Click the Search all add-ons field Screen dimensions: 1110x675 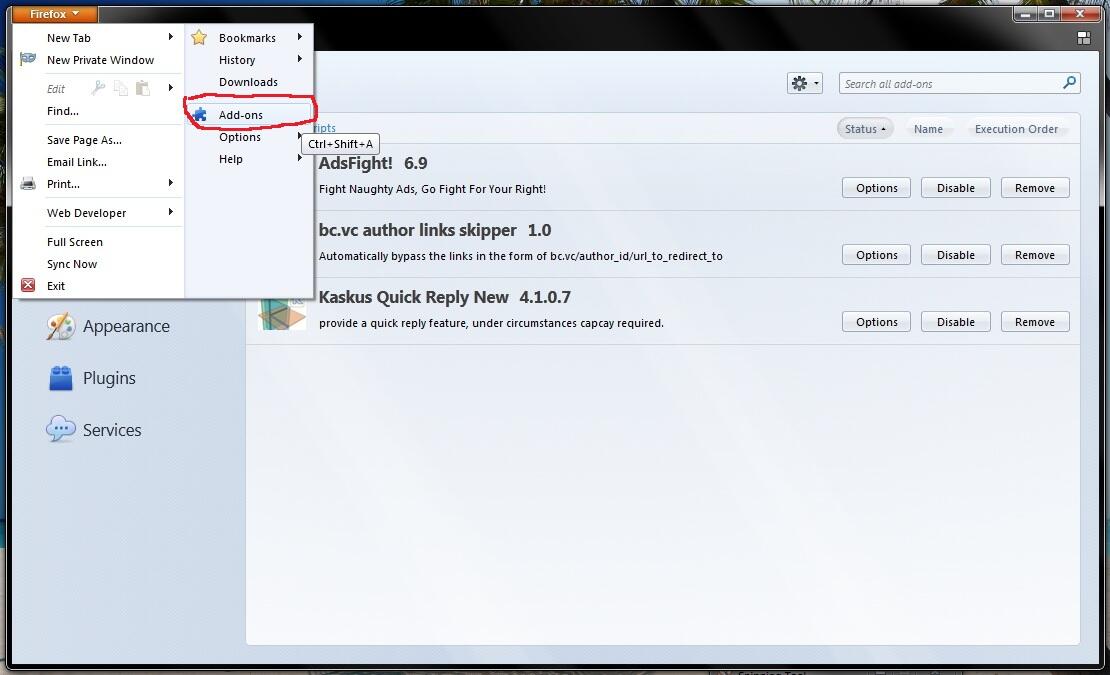point(959,83)
